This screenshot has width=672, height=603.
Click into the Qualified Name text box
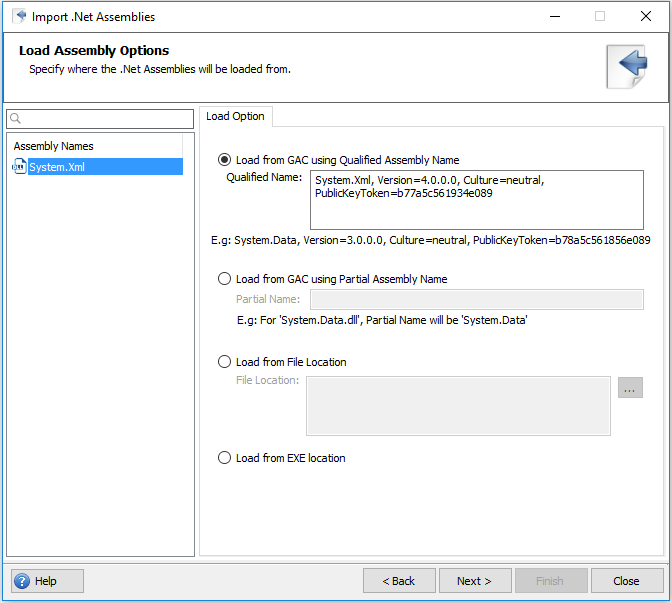[475, 200]
